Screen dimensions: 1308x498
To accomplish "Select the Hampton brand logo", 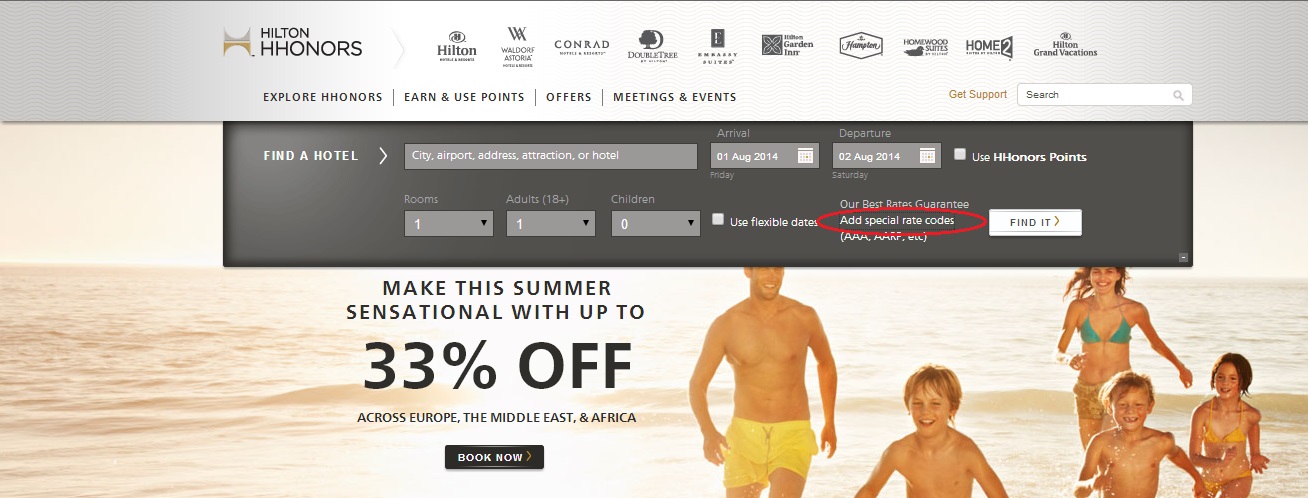I will pyautogui.click(x=860, y=45).
